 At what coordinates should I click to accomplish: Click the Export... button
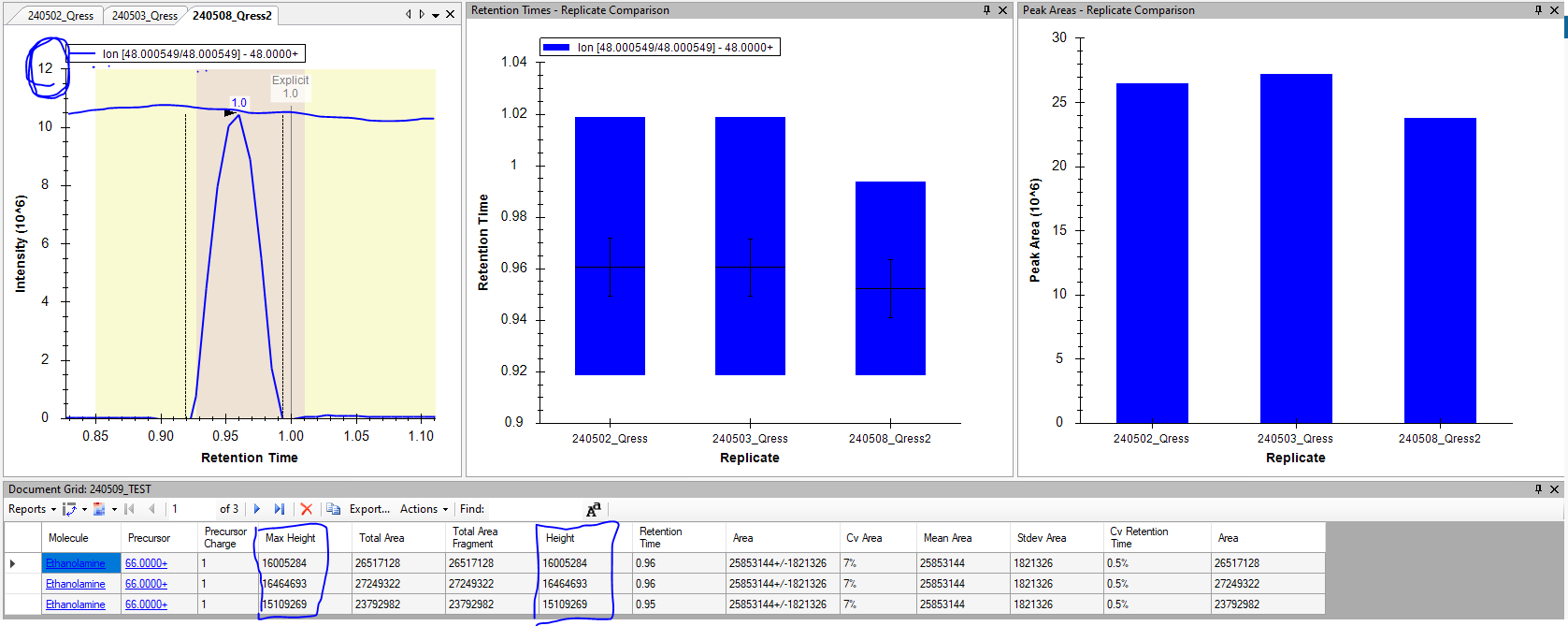[x=369, y=509]
